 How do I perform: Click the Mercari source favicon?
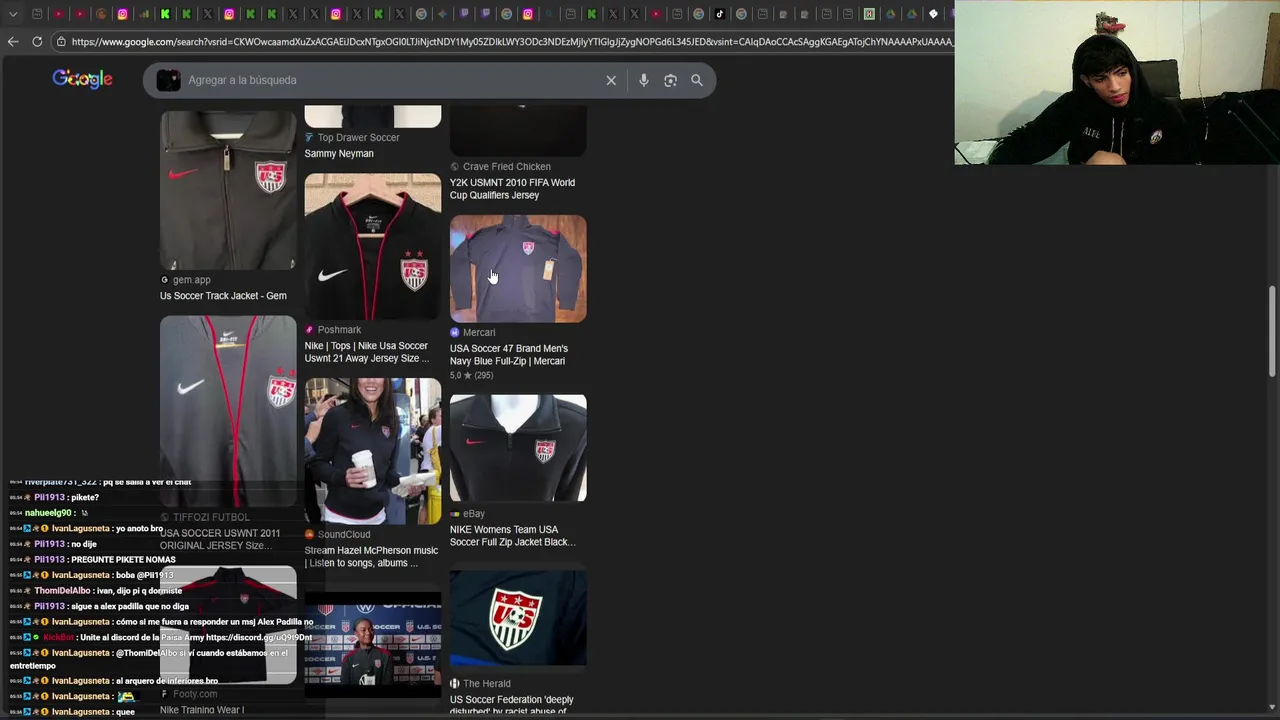click(x=454, y=332)
